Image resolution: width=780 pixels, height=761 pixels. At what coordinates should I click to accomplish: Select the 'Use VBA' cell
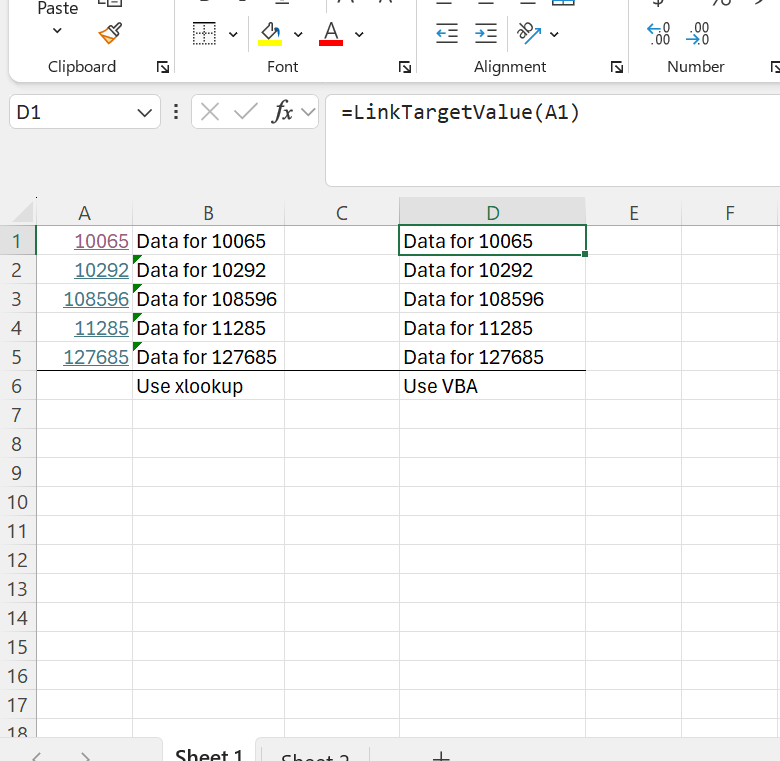(492, 386)
